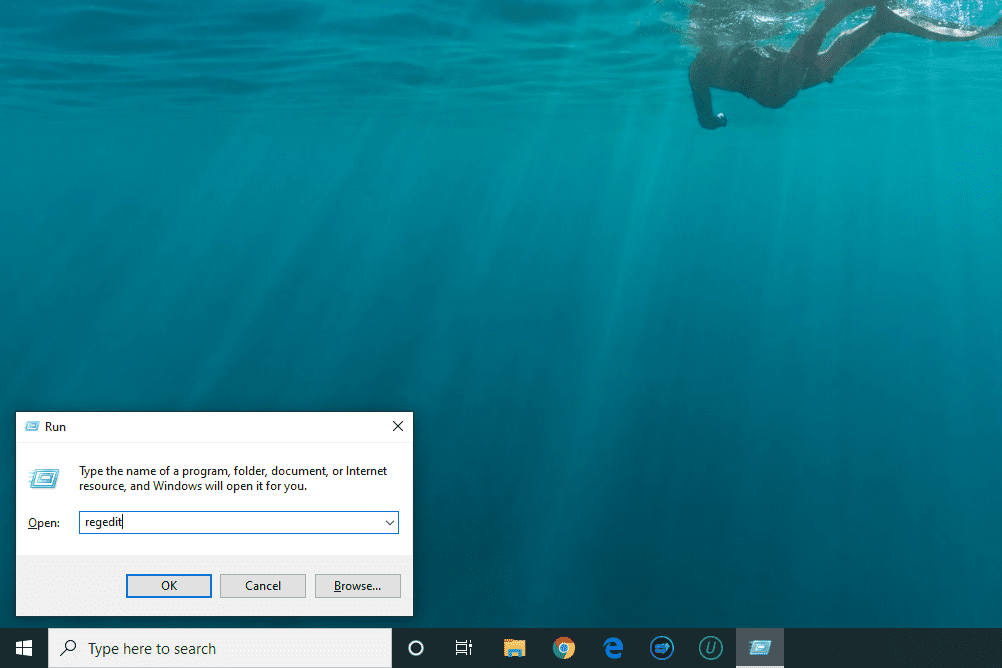This screenshot has height=668, width=1002.
Task: Open Google Chrome from the taskbar
Action: coord(564,648)
